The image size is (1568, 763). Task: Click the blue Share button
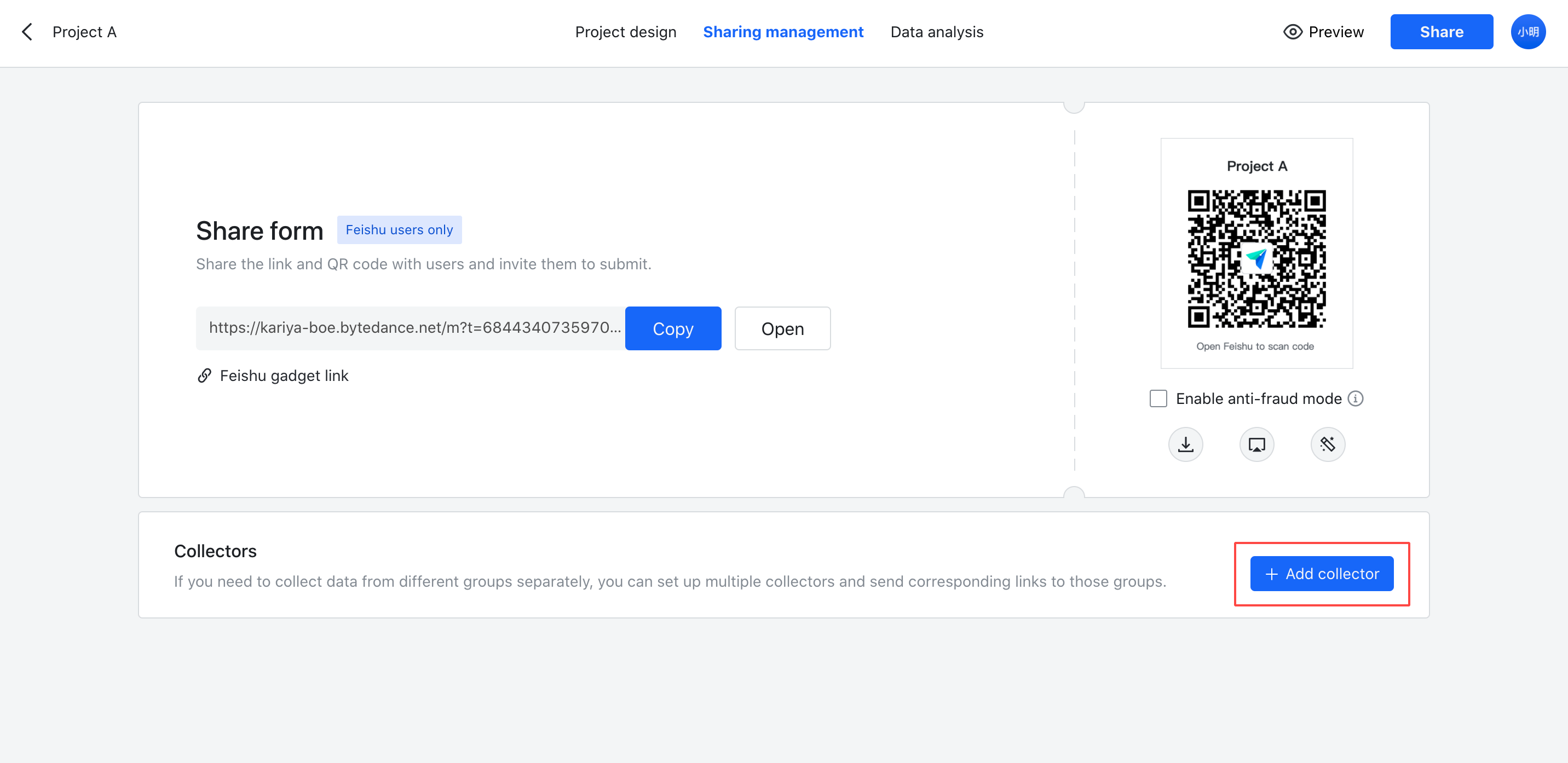coord(1441,32)
